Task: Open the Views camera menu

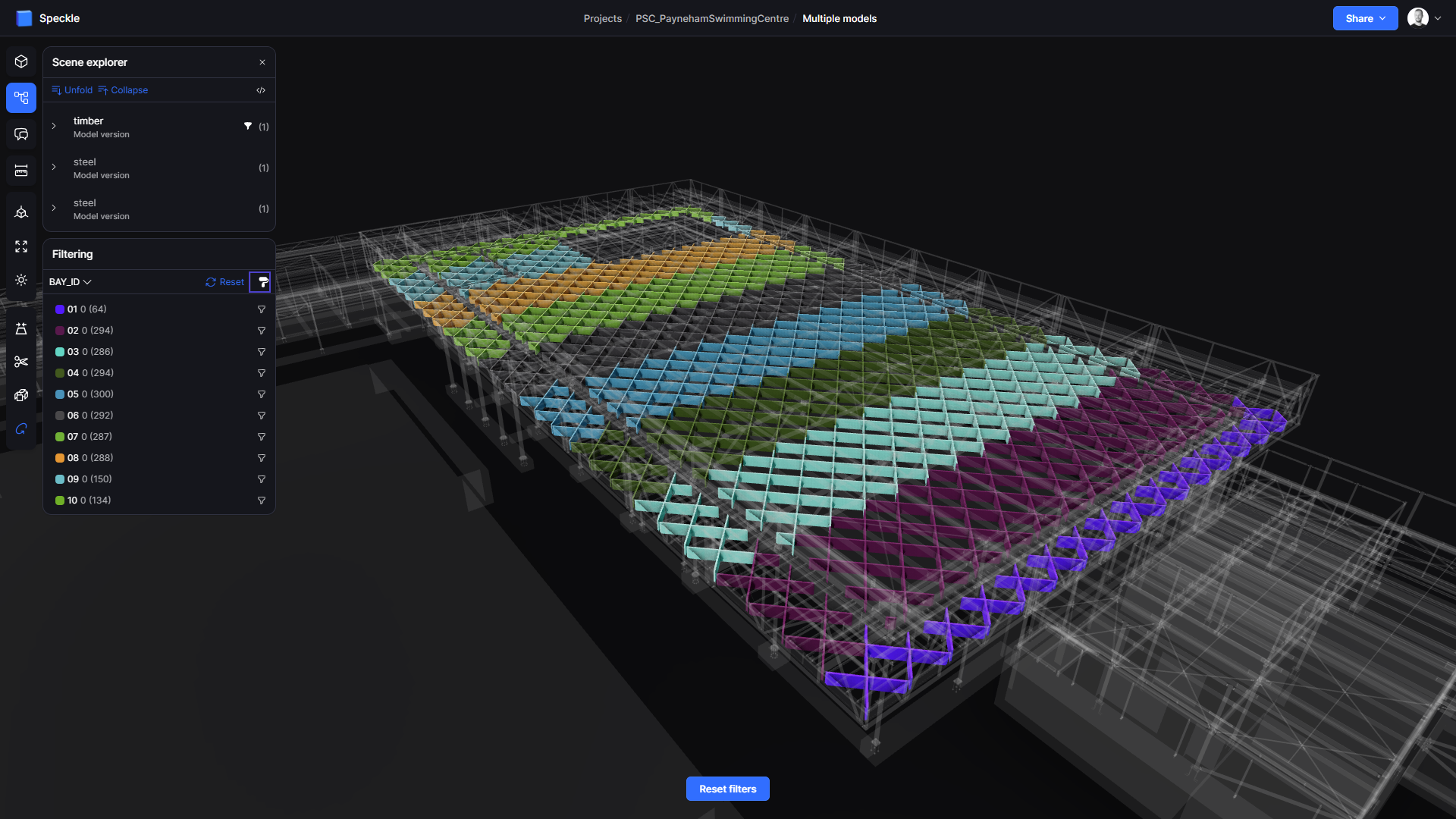Action: pos(21,212)
